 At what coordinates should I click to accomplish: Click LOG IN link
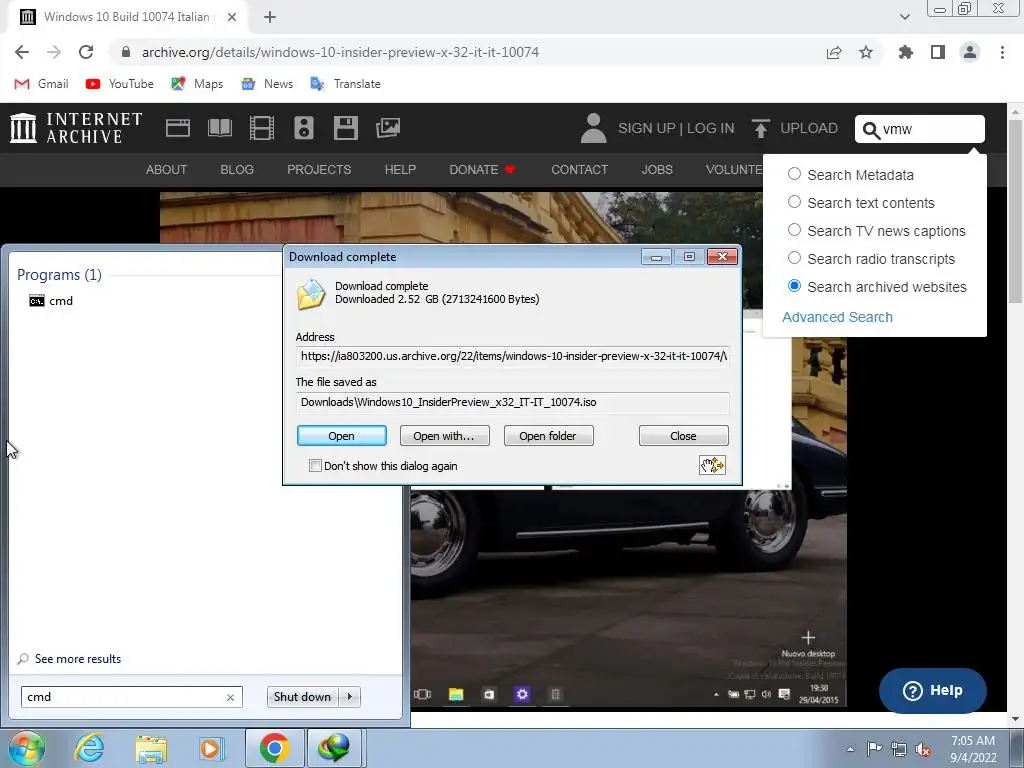point(711,128)
